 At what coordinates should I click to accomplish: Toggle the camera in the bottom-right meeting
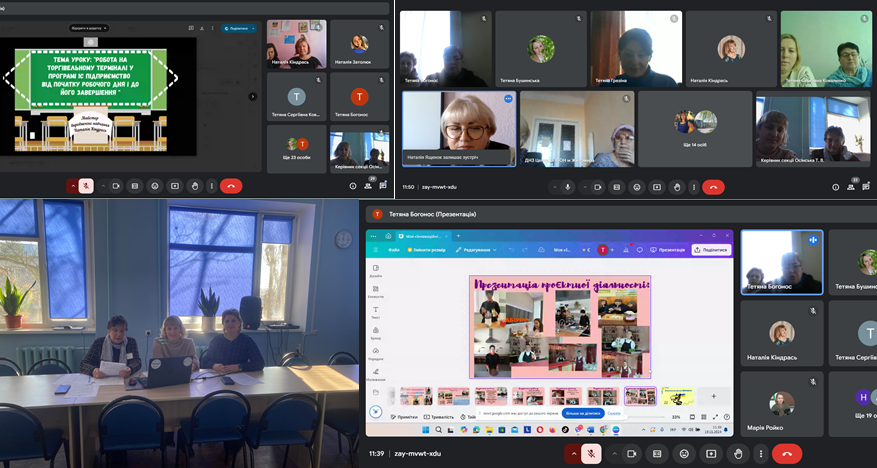click(630, 453)
